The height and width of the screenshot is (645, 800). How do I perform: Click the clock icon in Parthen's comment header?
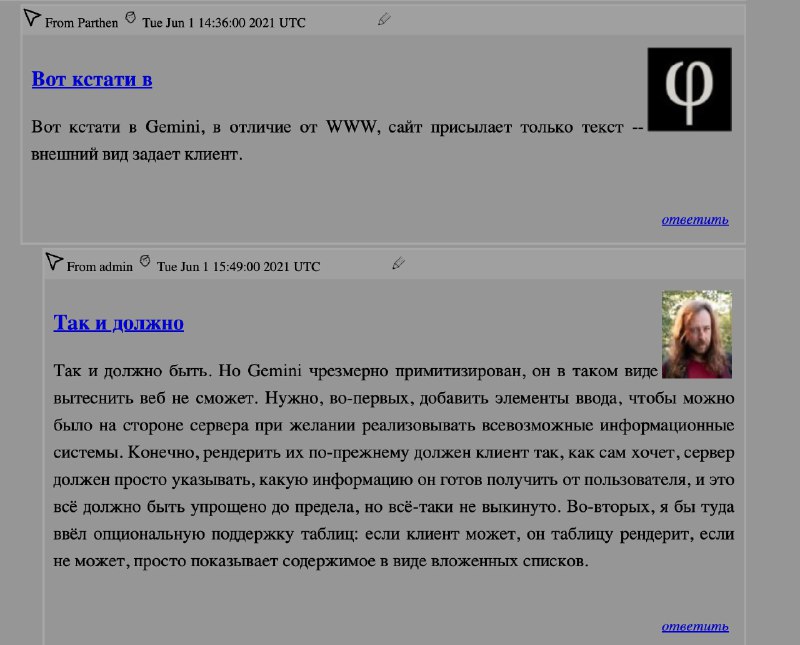[130, 17]
